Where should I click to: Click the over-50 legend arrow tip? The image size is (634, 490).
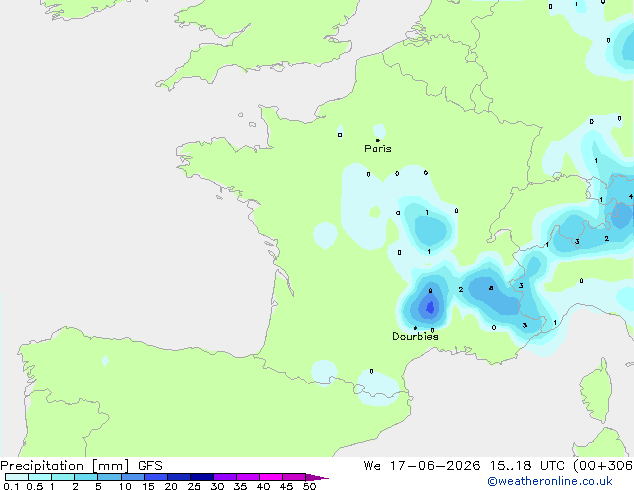[317, 477]
